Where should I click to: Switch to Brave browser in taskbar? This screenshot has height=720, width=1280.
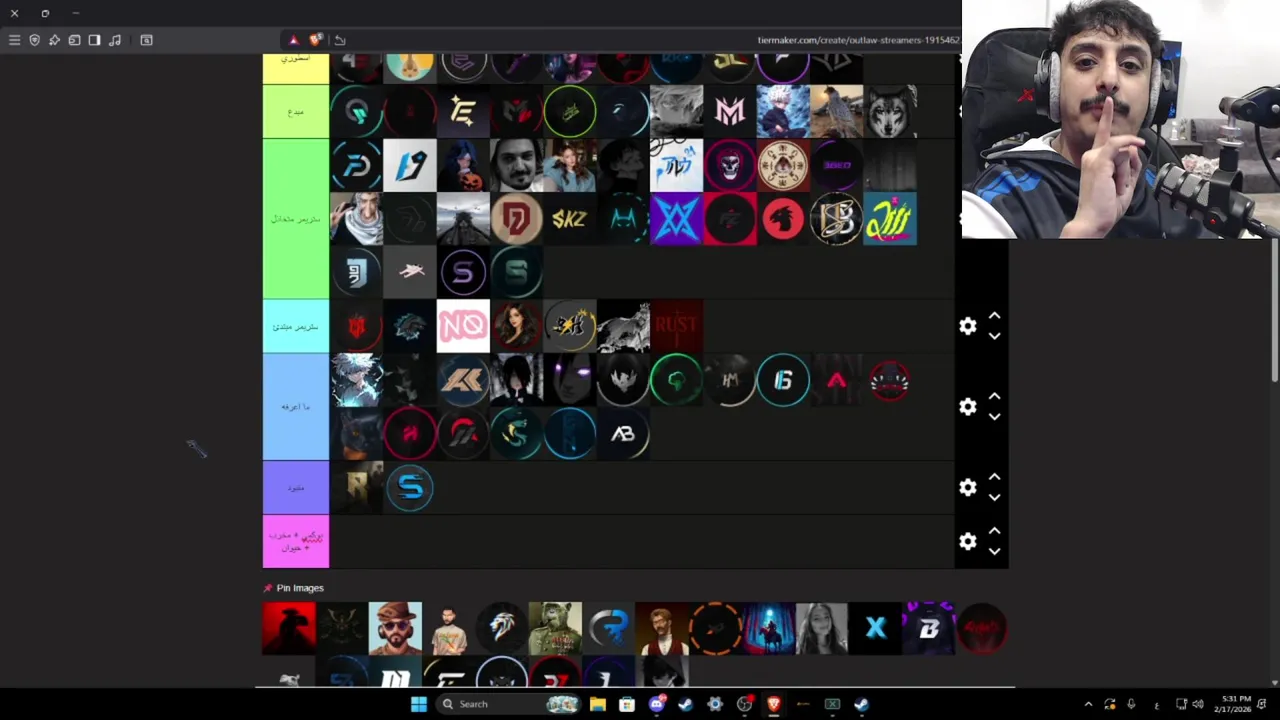773,704
